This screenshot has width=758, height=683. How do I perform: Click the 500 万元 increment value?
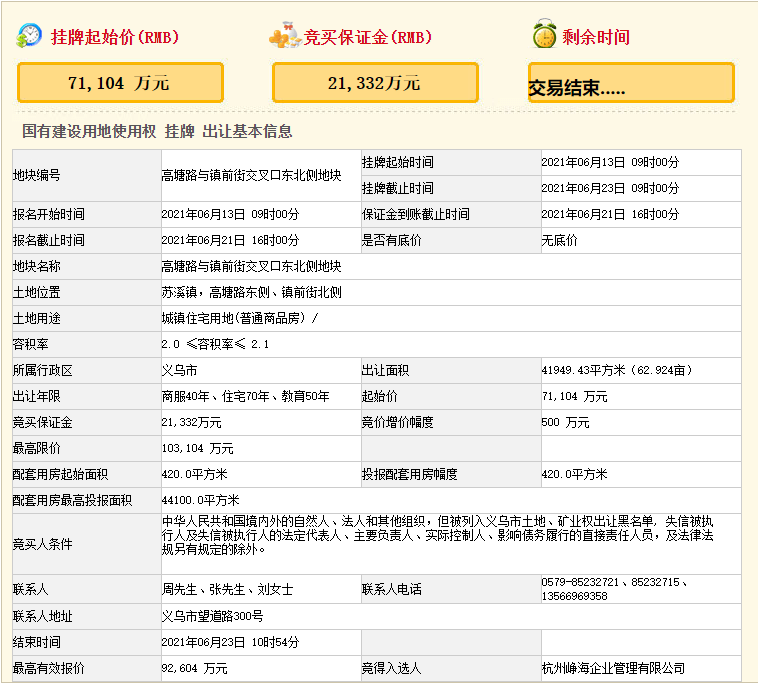[565, 423]
